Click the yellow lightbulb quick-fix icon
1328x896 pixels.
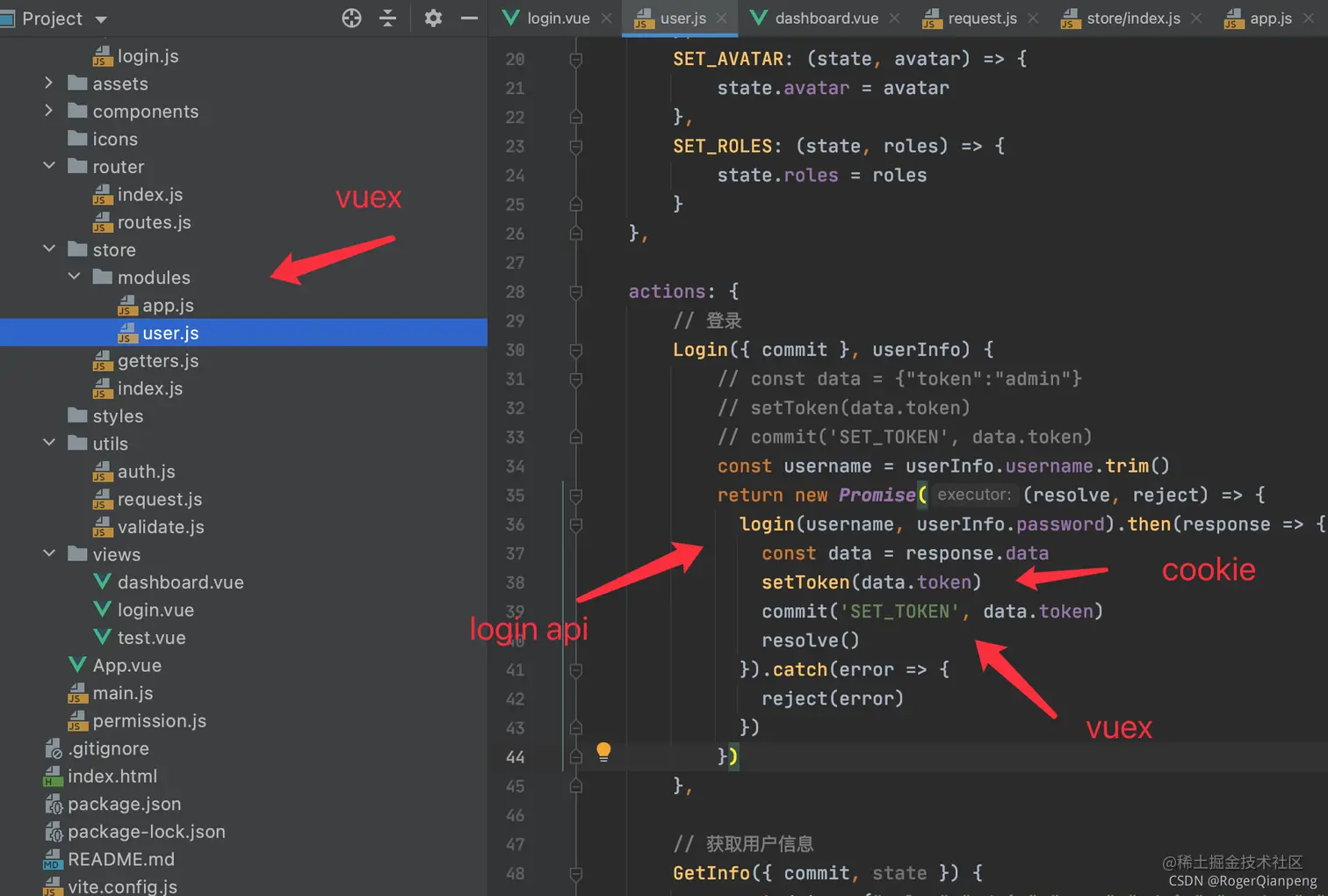tap(603, 751)
